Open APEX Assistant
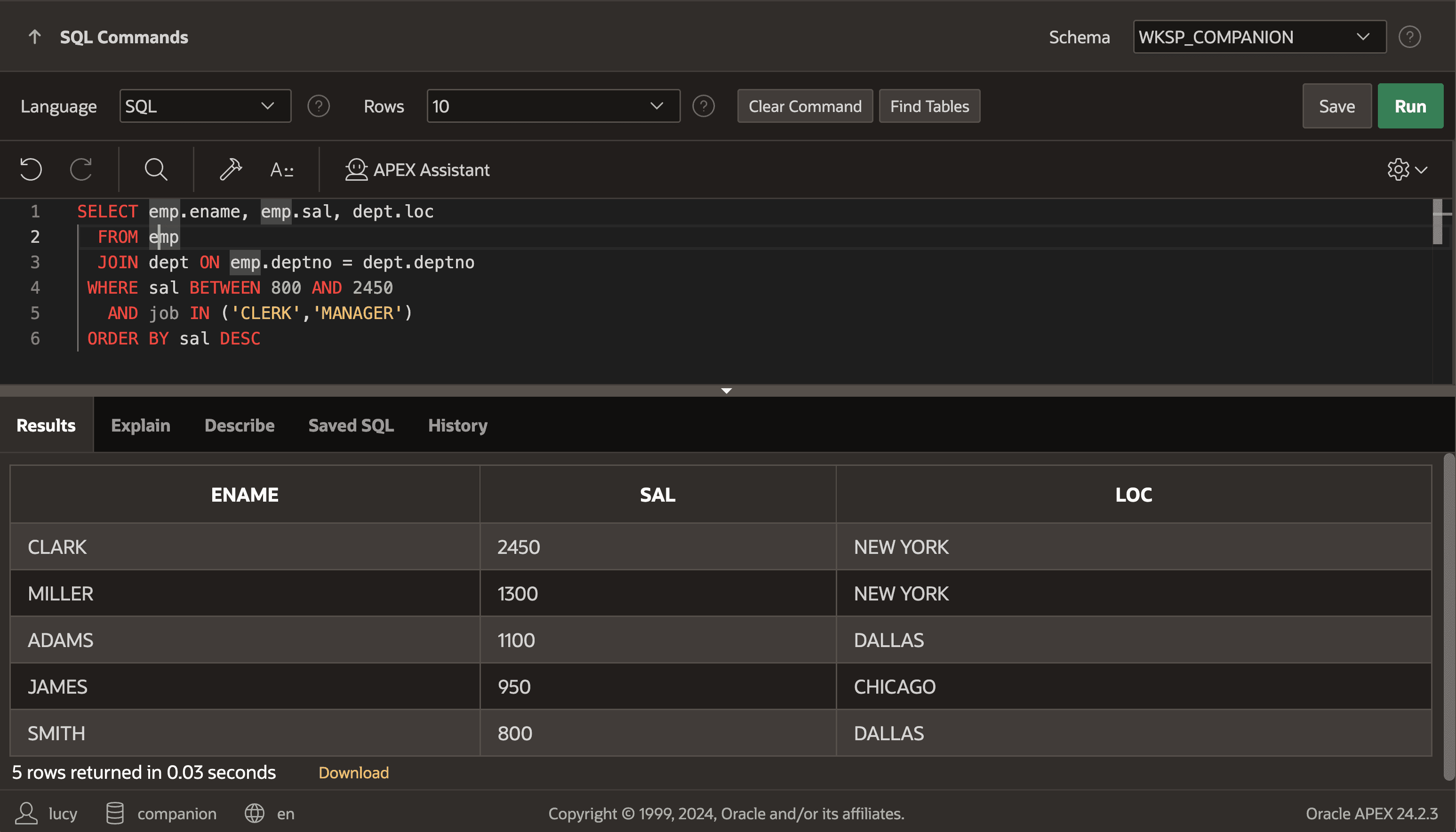The height and width of the screenshot is (832, 1456). pyautogui.click(x=417, y=170)
